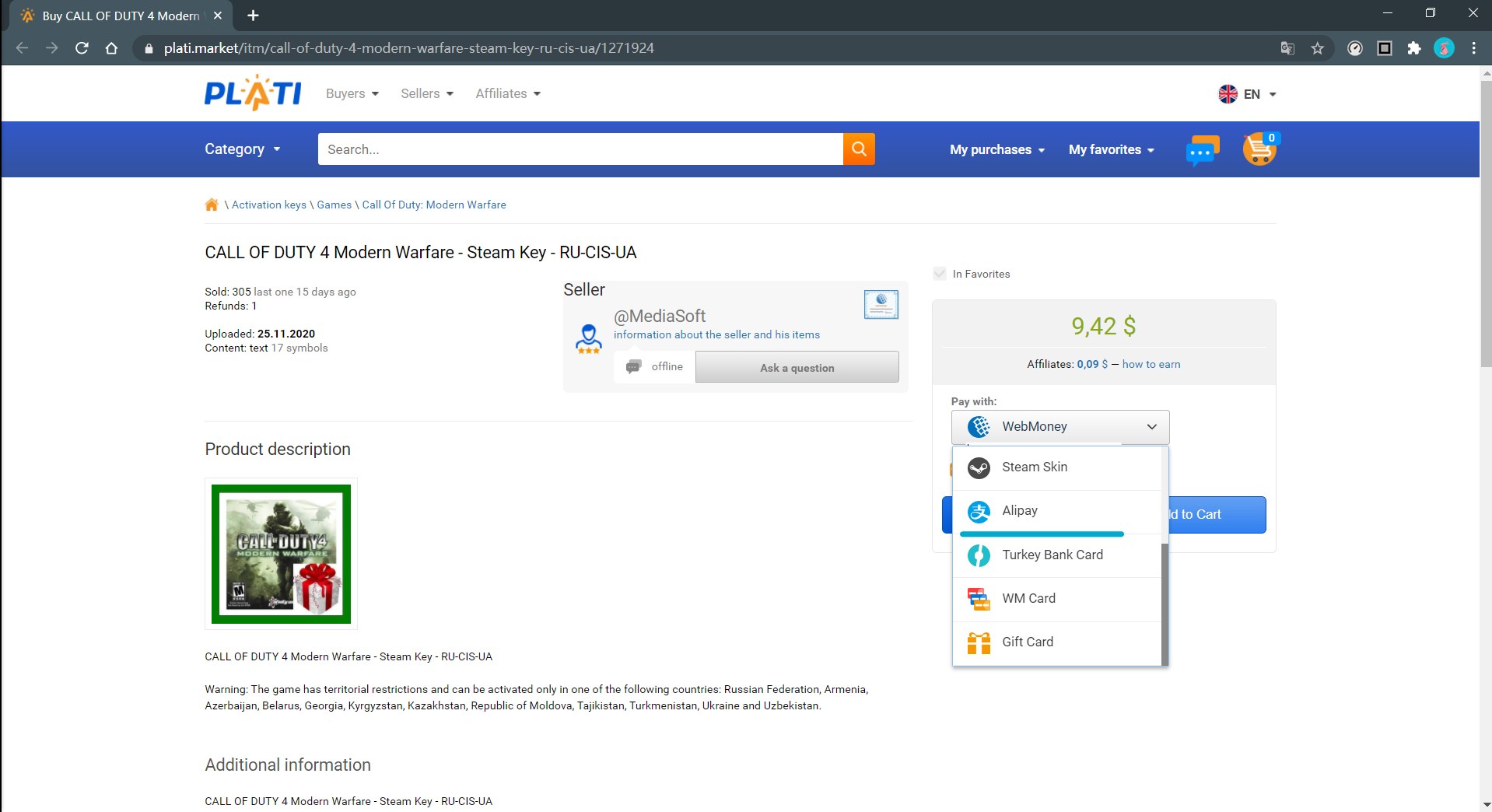The image size is (1492, 812).
Task: Toggle the In Favorites checkbox
Action: coord(940,274)
